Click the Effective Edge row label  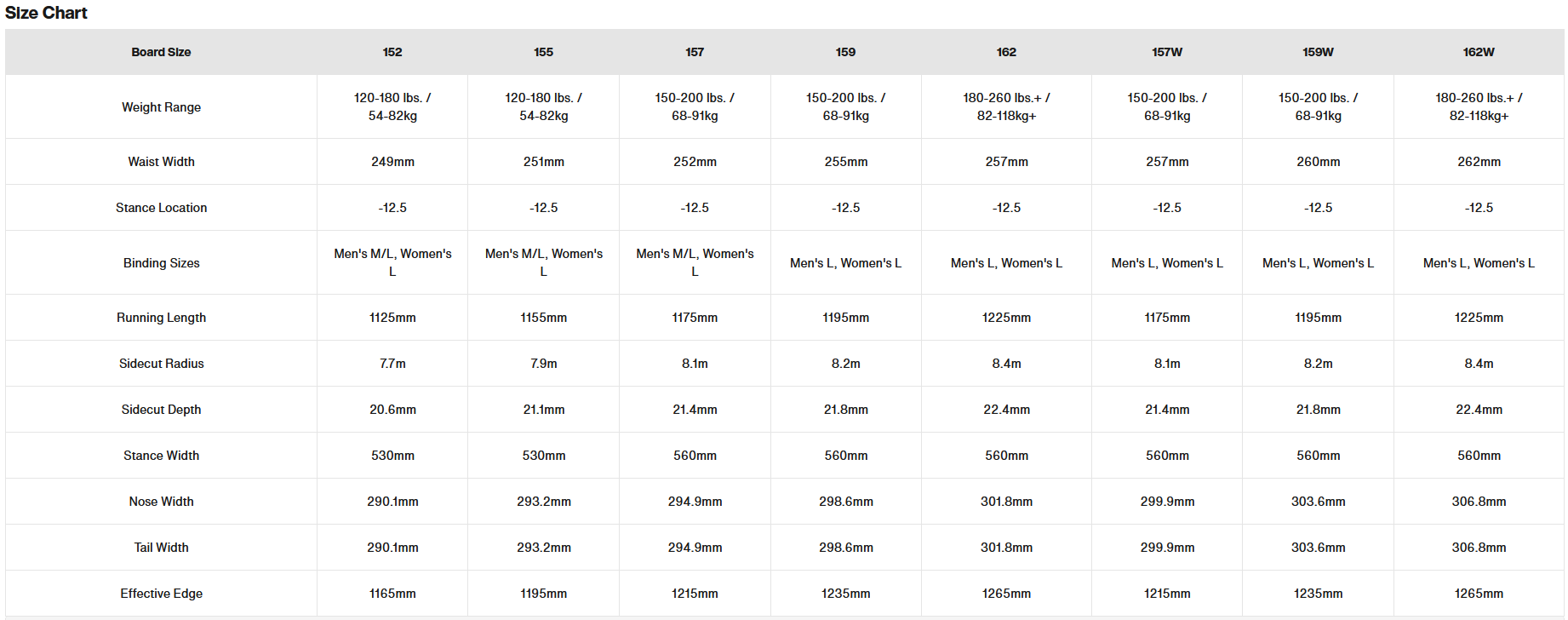(161, 594)
